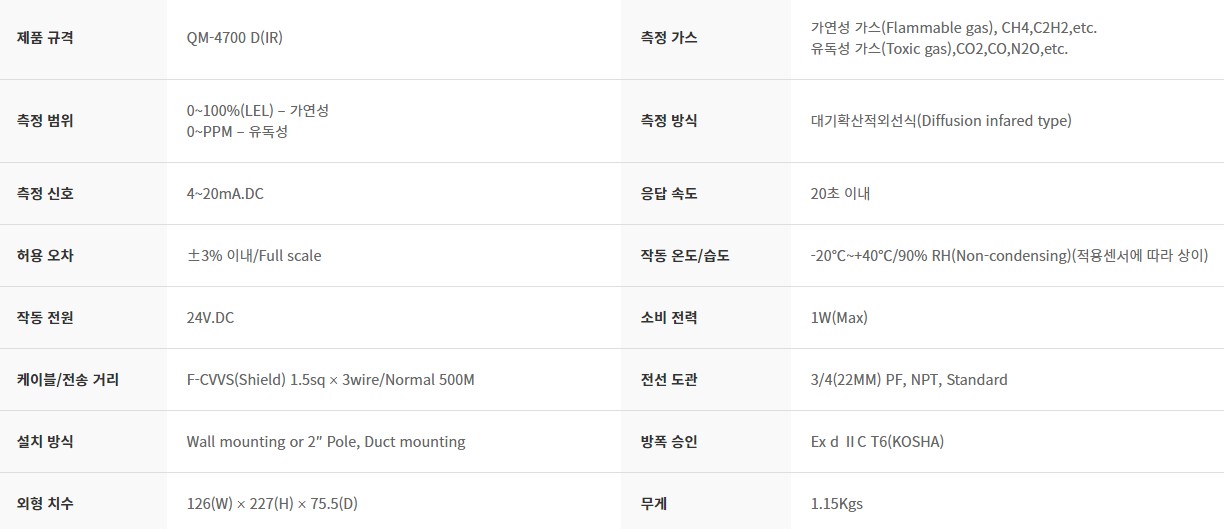This screenshot has height=529, width=1224.
Task: Select the 0~100%(LEL) range value
Action: (258, 111)
